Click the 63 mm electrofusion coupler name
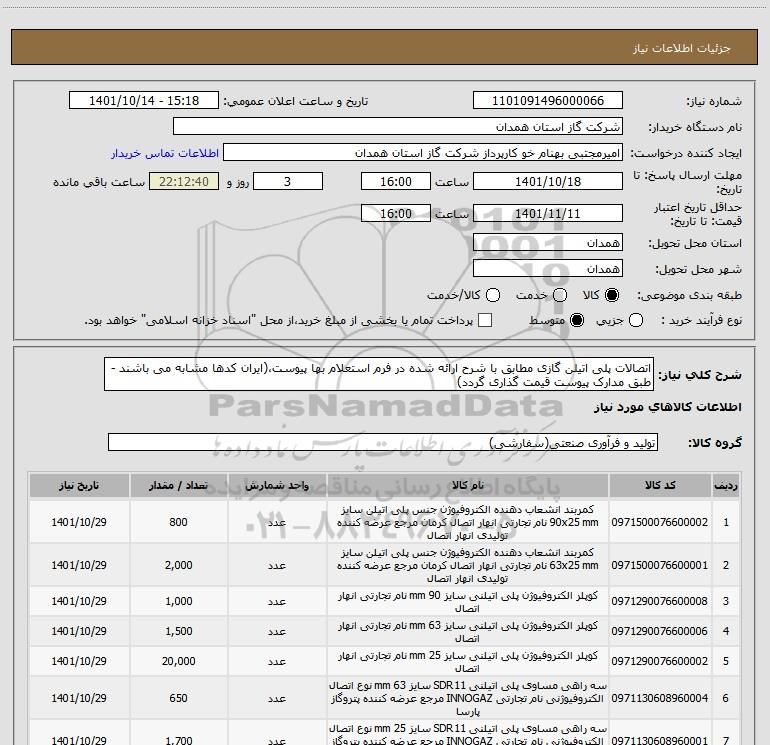Image resolution: width=770 pixels, height=745 pixels. 468,632
